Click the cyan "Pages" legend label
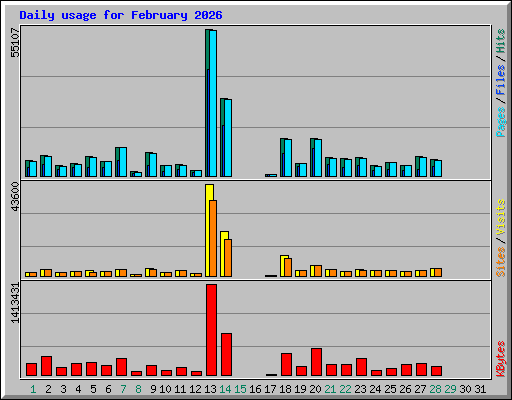This screenshot has height=400, width=512. [x=500, y=122]
